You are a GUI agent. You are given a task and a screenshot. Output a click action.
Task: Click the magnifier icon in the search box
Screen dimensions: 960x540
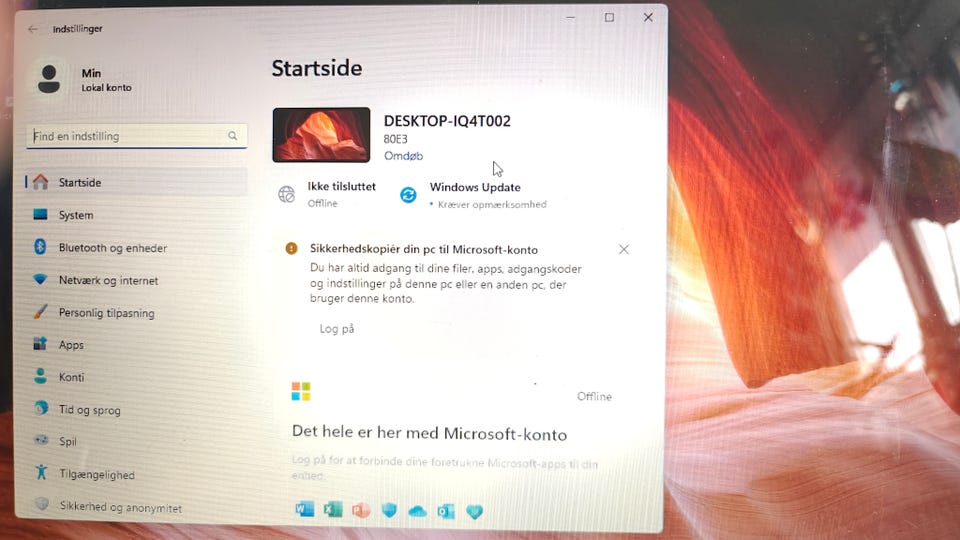233,135
